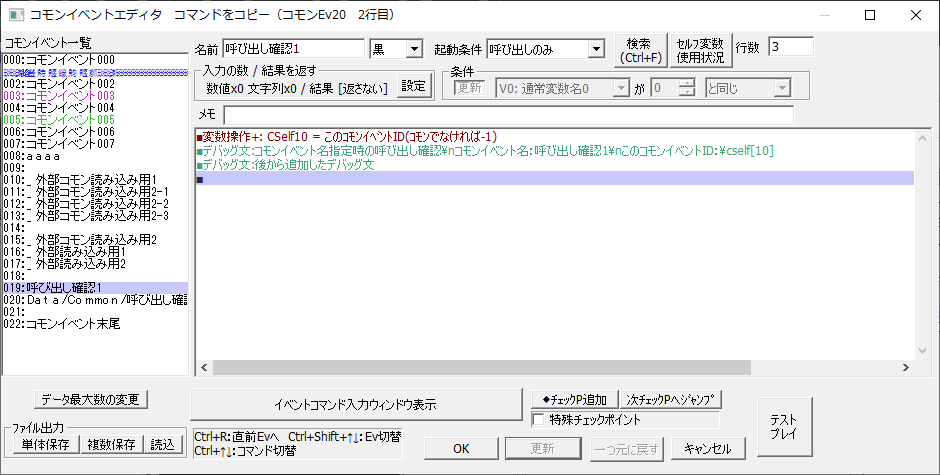
Task: Click the 検索 (Ctrl+F) button
Action: [641, 51]
